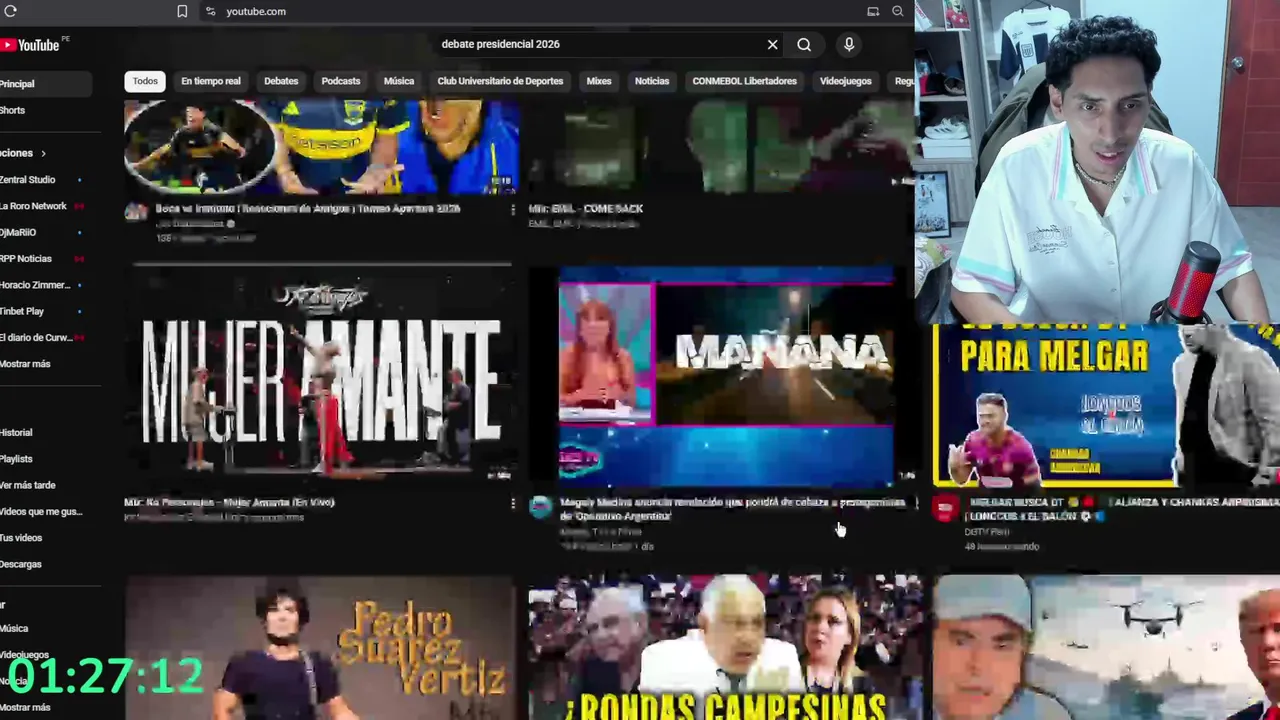Open the 'Mujer Amante (En Vivo)' video title

(x=229, y=503)
